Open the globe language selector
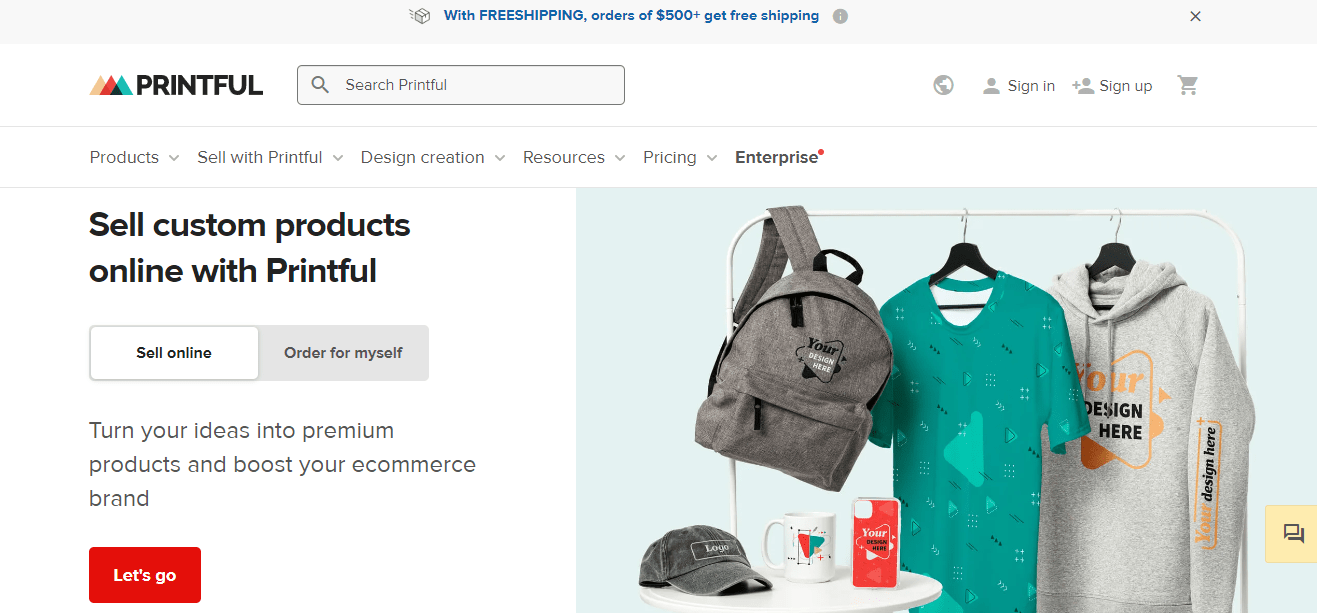1317x613 pixels. 943,85
